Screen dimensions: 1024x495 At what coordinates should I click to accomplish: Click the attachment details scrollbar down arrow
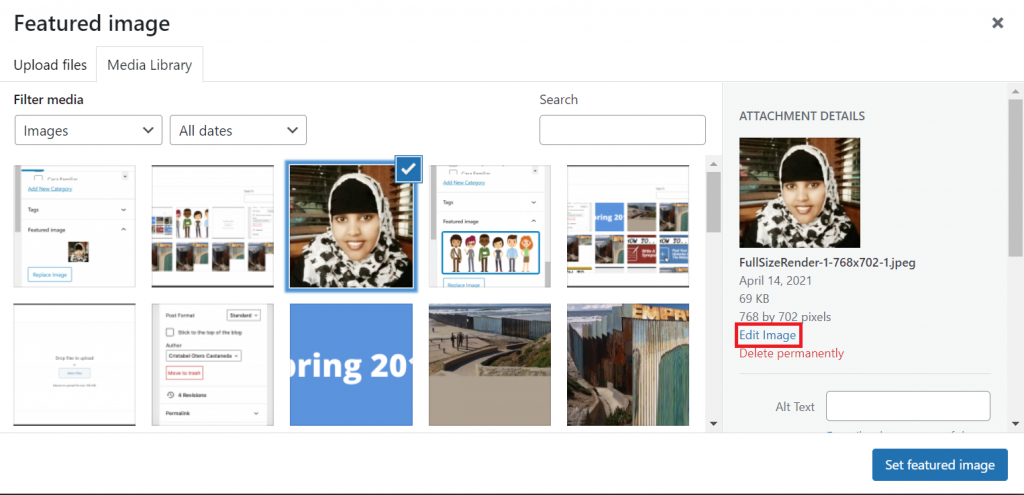coord(1015,424)
